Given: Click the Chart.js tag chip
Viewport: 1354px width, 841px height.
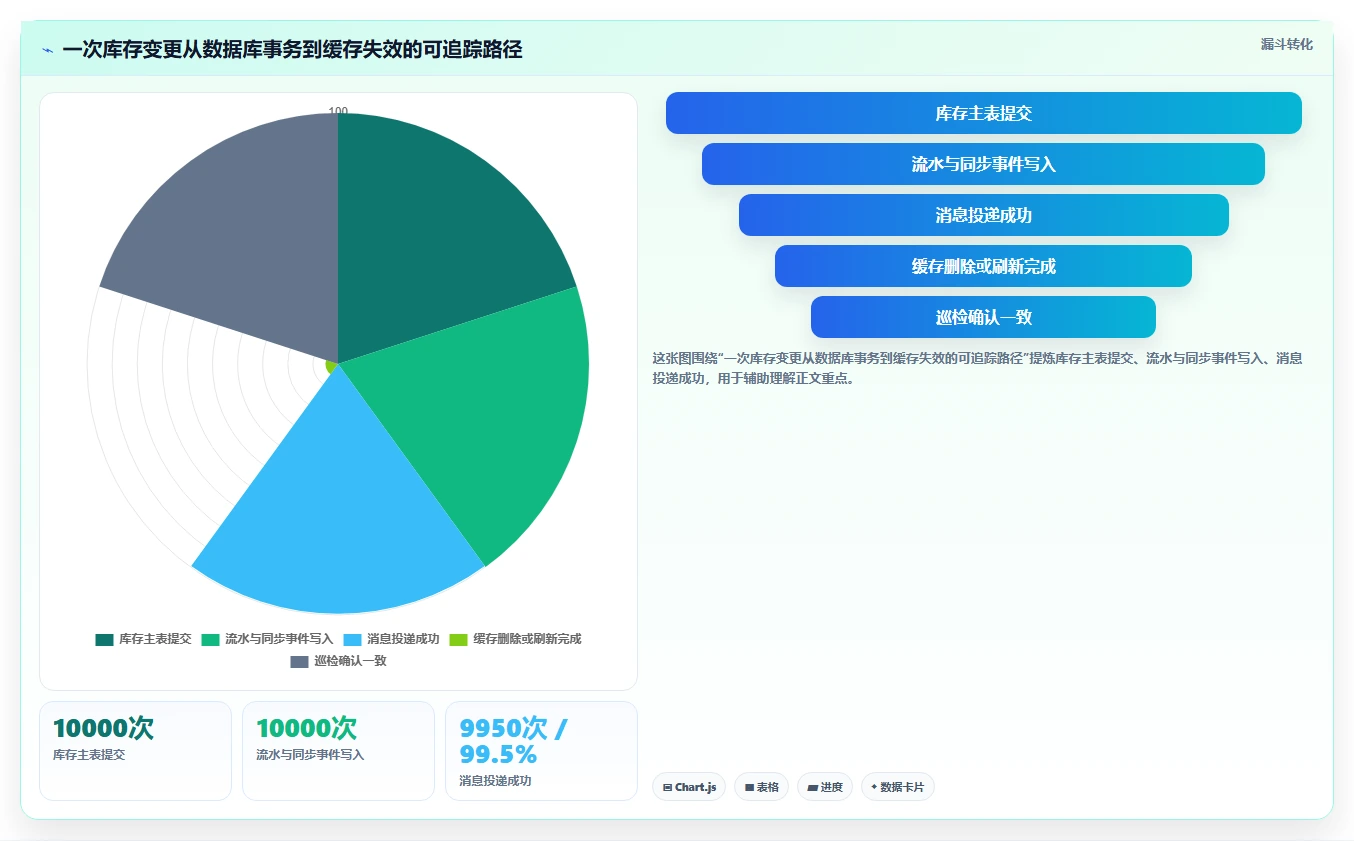Looking at the screenshot, I should pyautogui.click(x=689, y=787).
